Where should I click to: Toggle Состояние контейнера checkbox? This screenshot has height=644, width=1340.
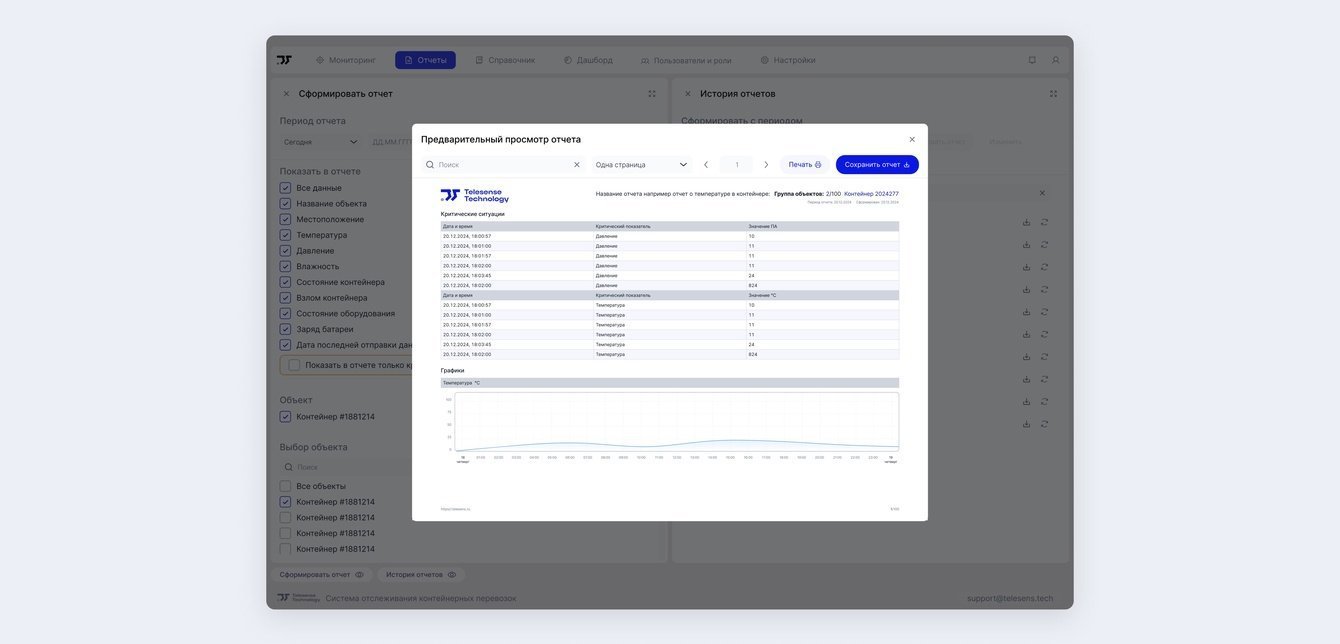285,282
